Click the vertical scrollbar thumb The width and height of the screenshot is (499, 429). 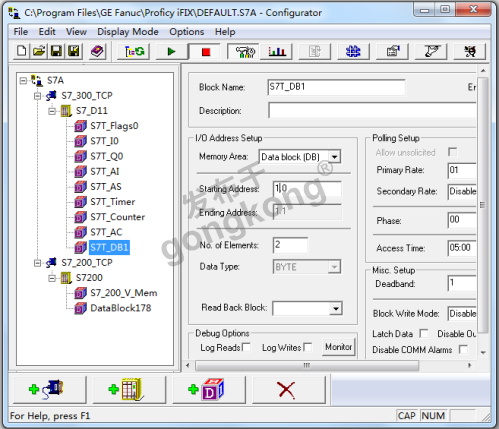click(x=483, y=205)
